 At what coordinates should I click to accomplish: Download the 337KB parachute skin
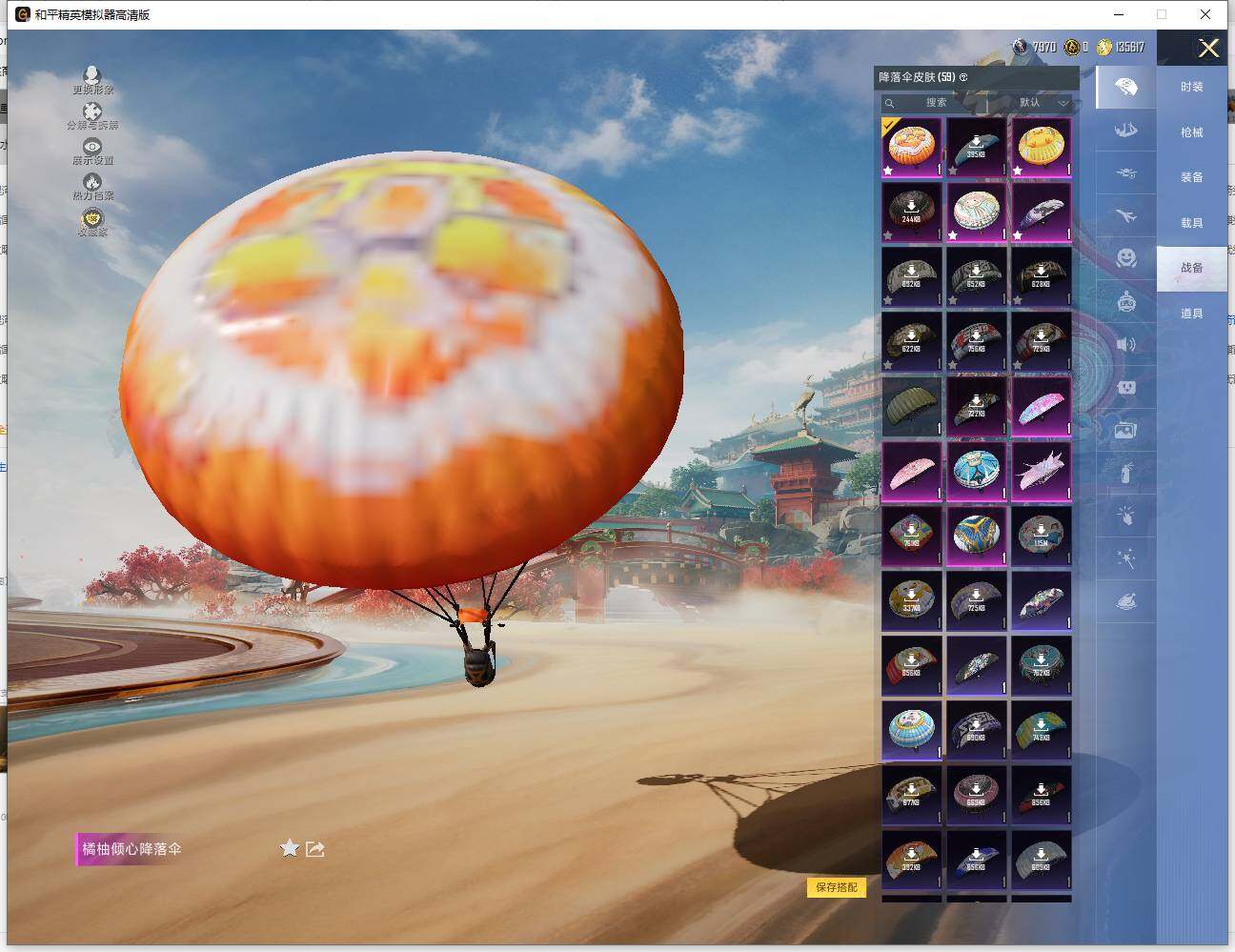912,601
